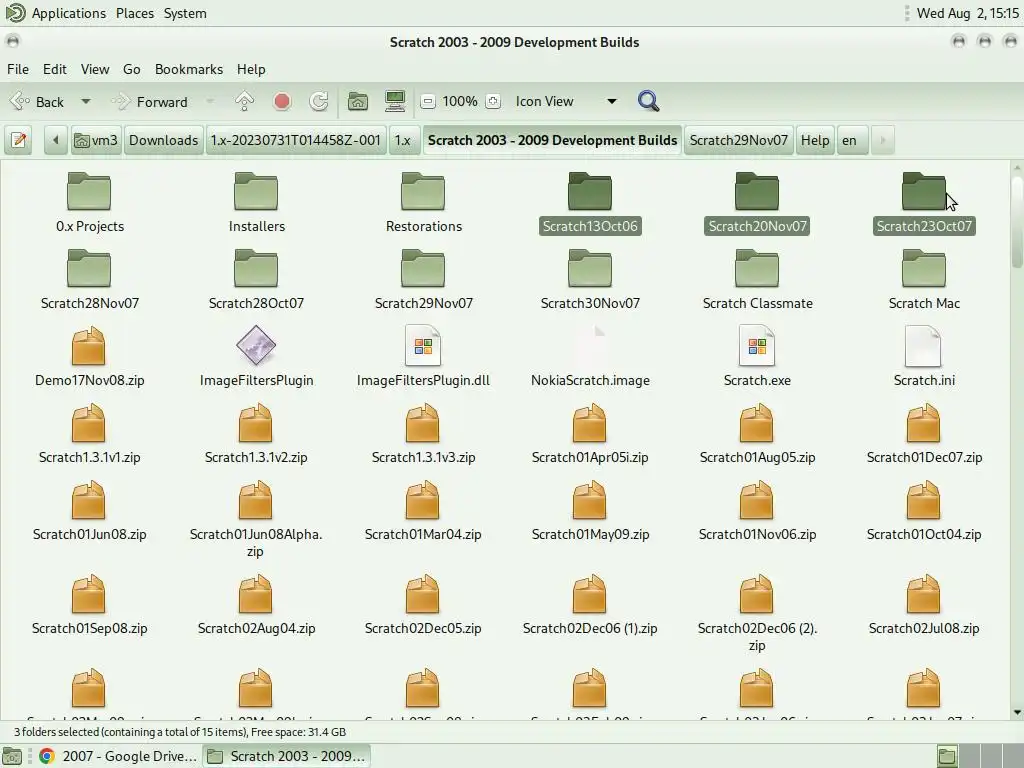Switch to 2007 - Google Drive taskbar window
This screenshot has width=1024, height=768.
[x=118, y=756]
